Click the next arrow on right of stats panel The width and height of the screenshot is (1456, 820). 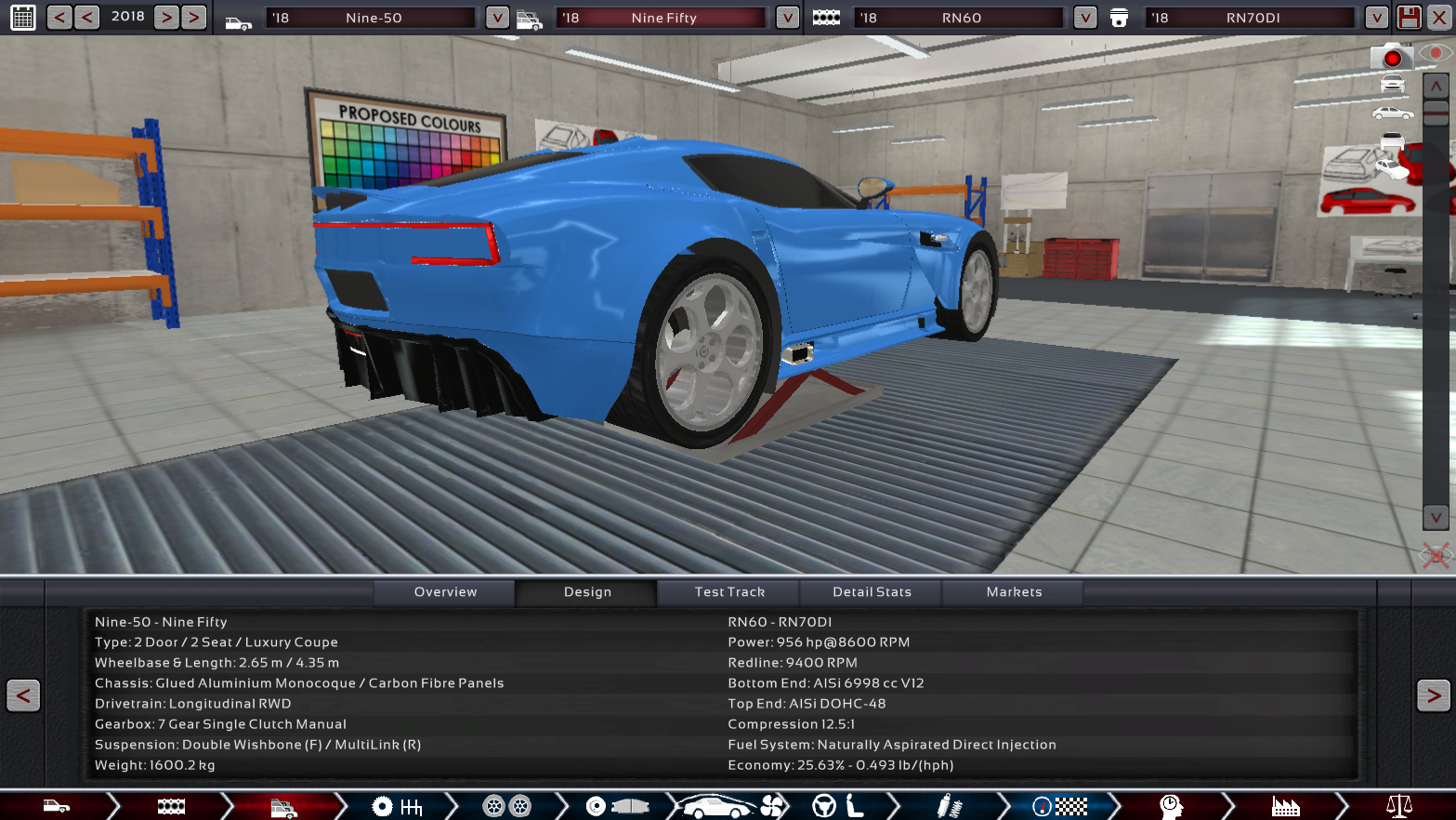click(x=1433, y=695)
